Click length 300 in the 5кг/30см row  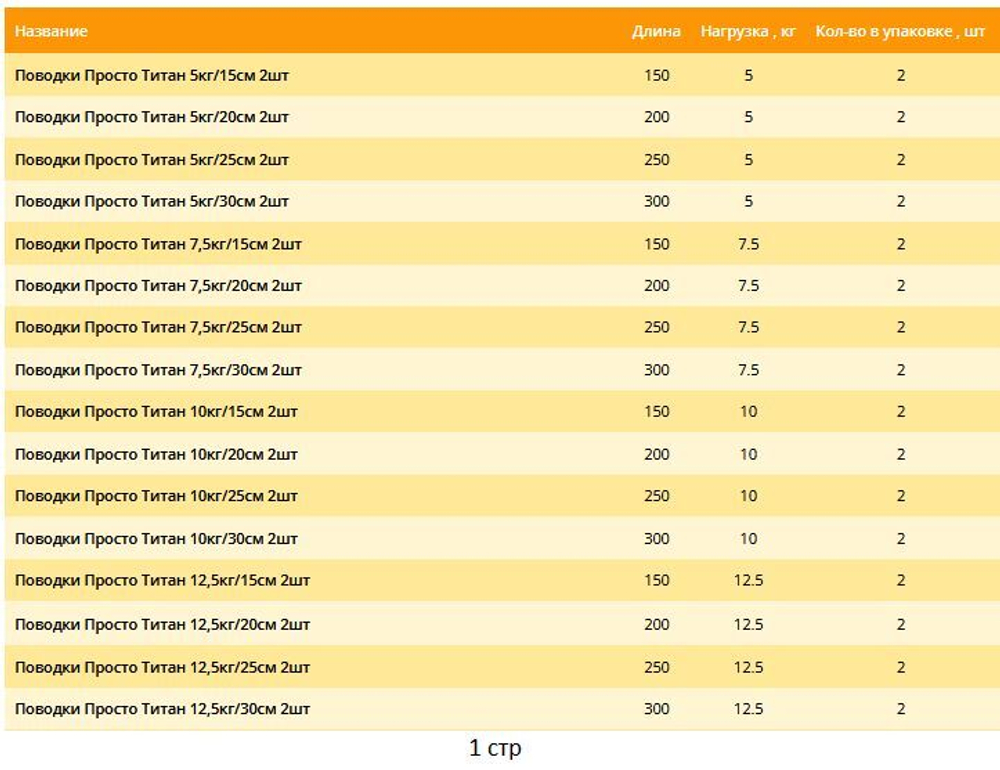click(x=656, y=202)
